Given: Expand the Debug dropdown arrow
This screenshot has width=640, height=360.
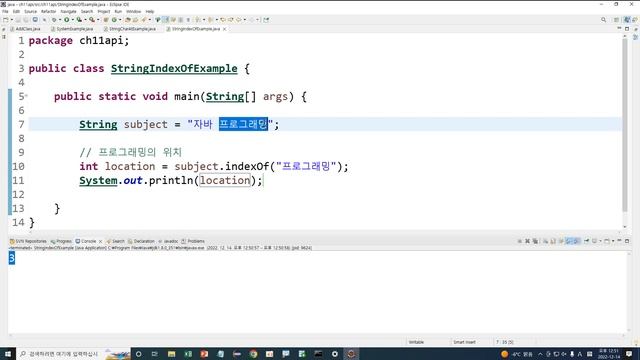Looking at the screenshot, I should [60, 20].
